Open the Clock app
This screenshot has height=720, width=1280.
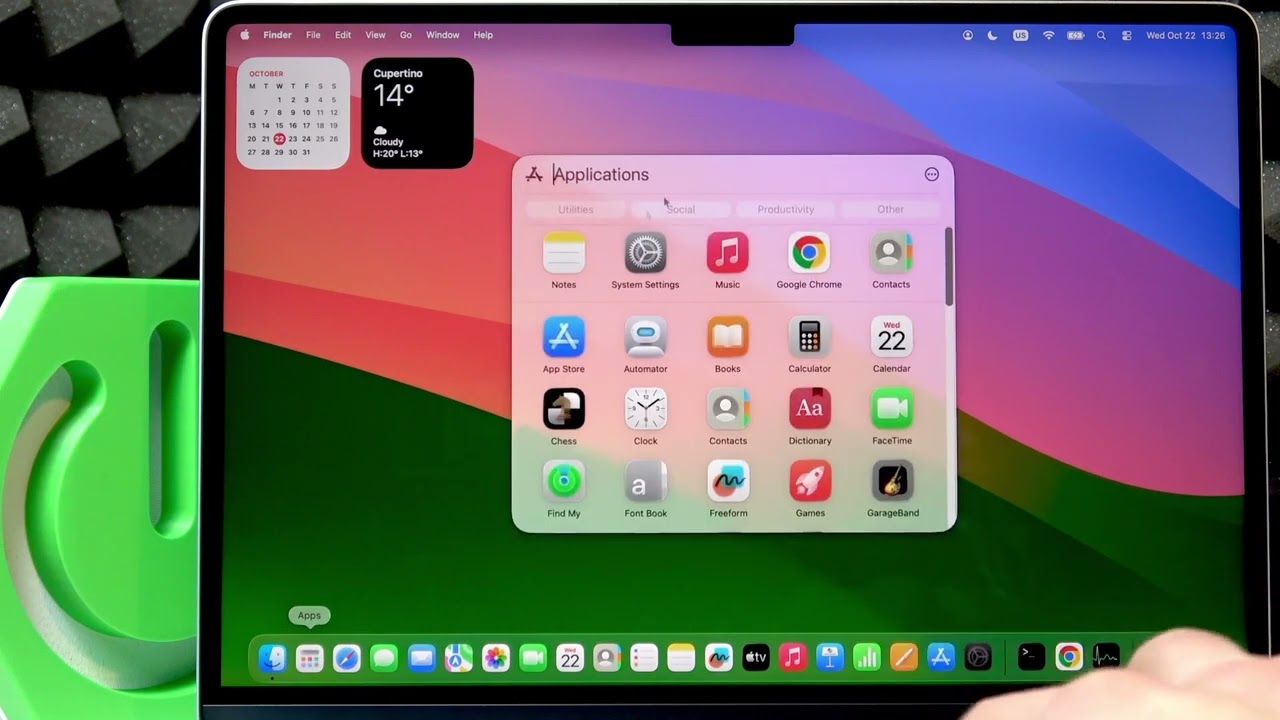(646, 409)
